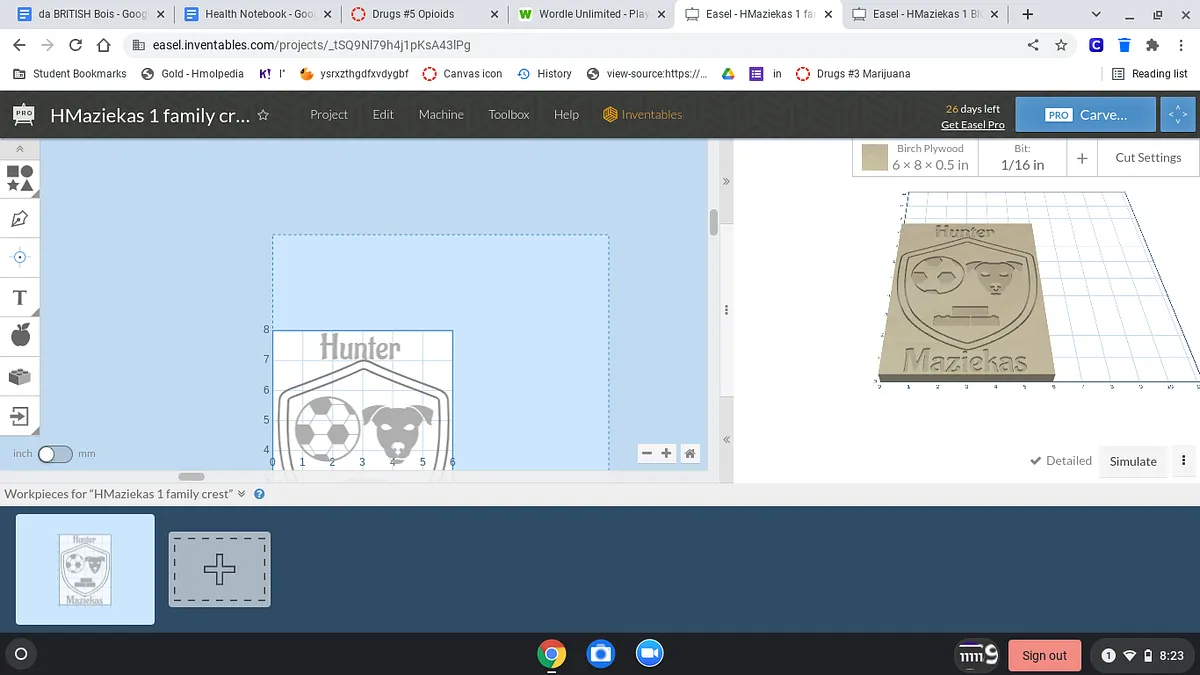Click the Get Easel Pro link
The width and height of the screenshot is (1200, 675).
972,125
